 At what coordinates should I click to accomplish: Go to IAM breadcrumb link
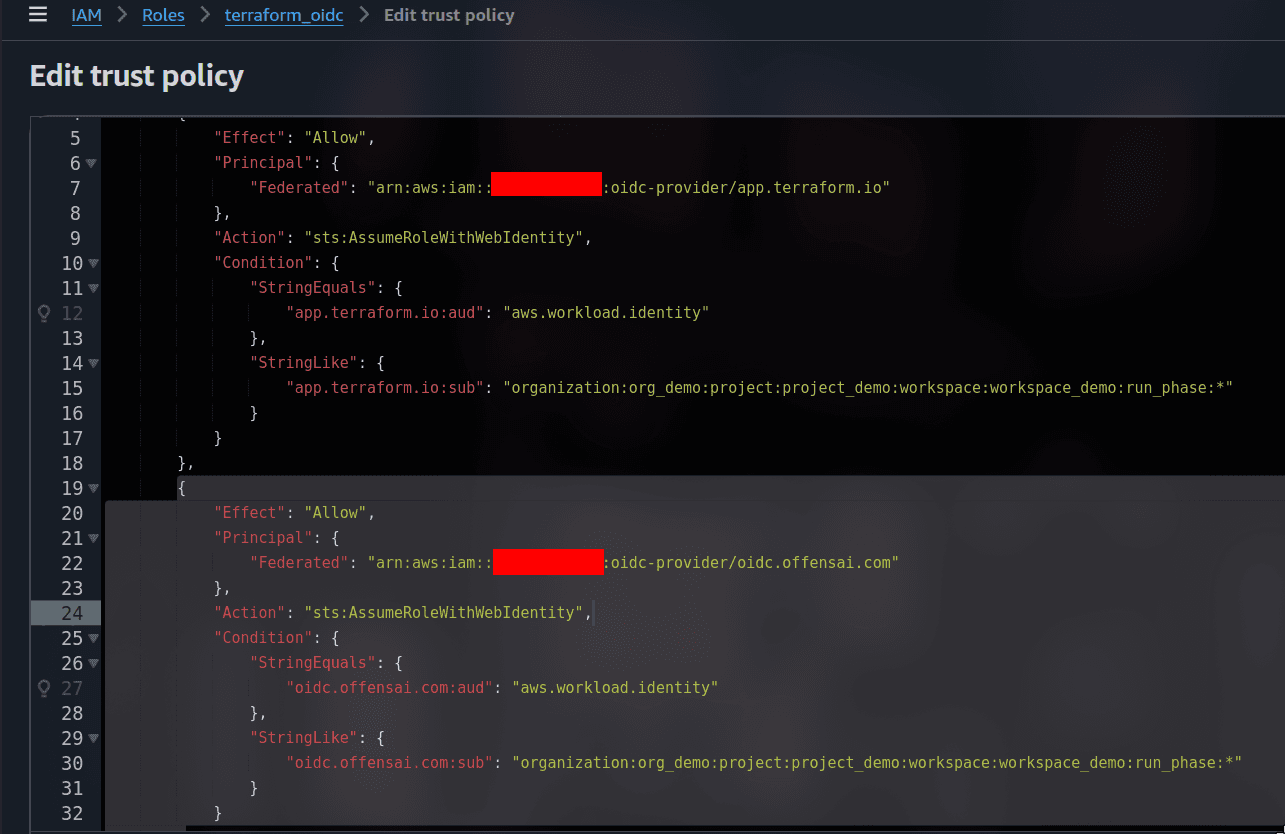coord(87,16)
